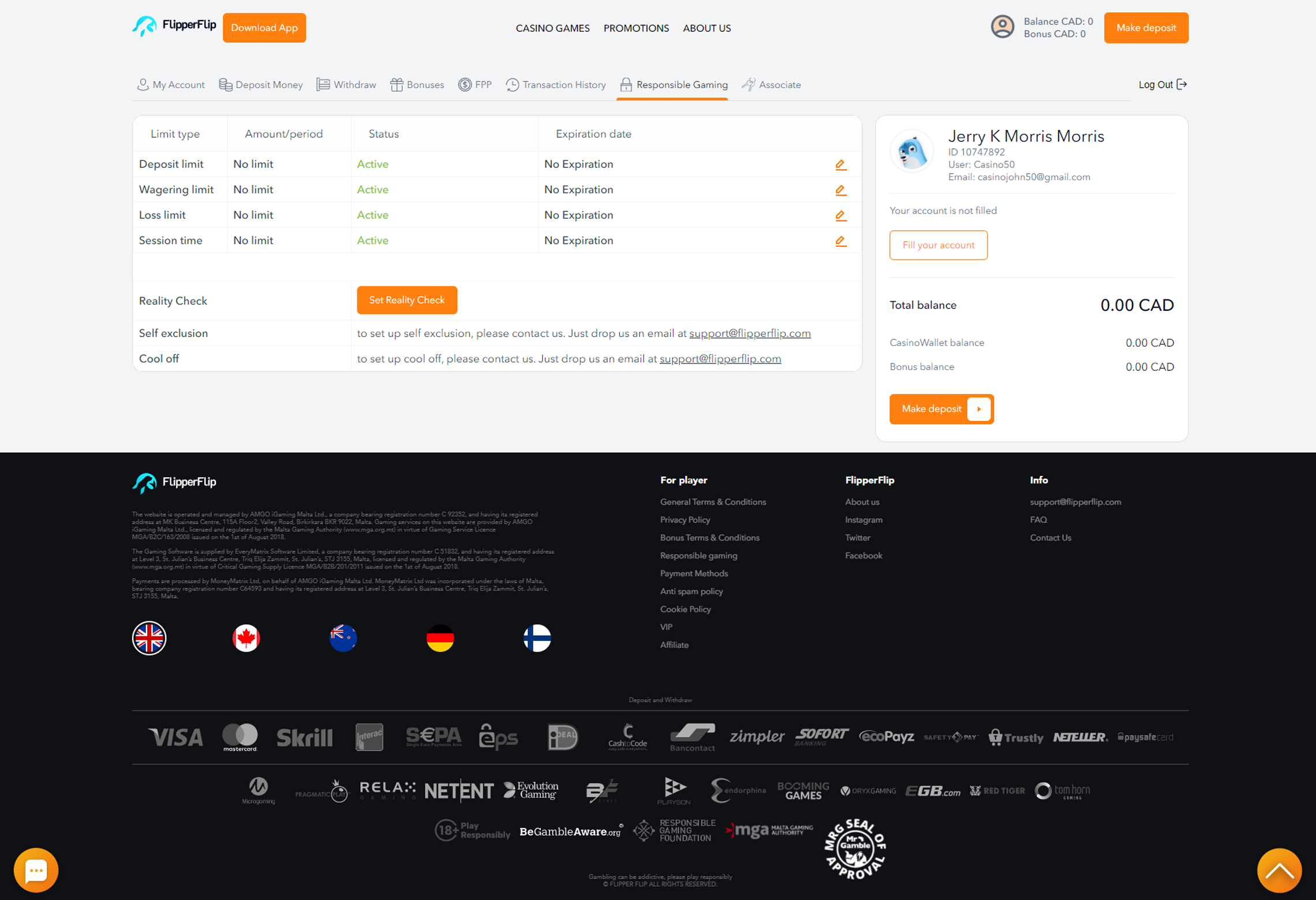Go to the Transaction History tab

point(556,85)
